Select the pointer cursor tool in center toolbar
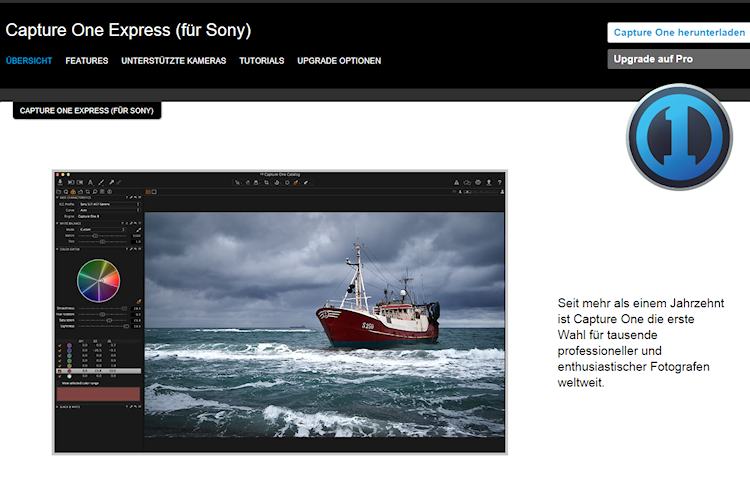Image resolution: width=750 pixels, height=490 pixels. point(237,182)
